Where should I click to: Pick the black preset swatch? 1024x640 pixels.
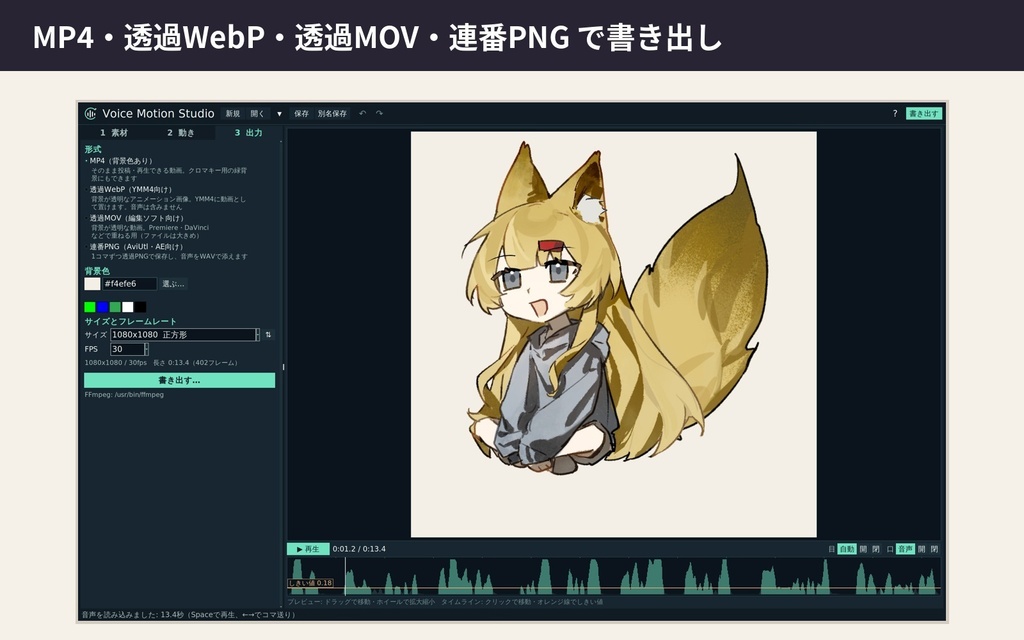click(140, 307)
